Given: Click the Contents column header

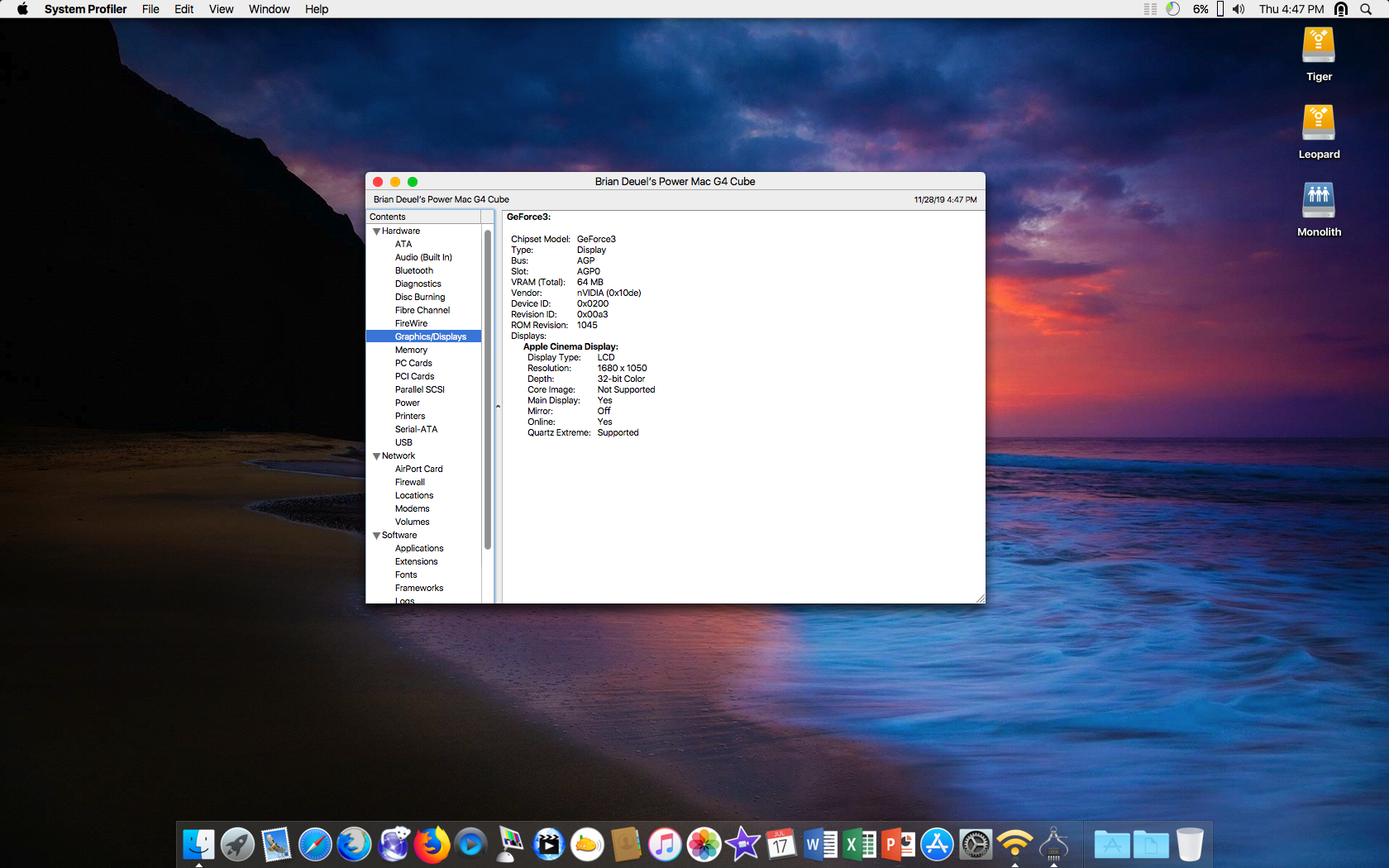Looking at the screenshot, I should pyautogui.click(x=423, y=217).
